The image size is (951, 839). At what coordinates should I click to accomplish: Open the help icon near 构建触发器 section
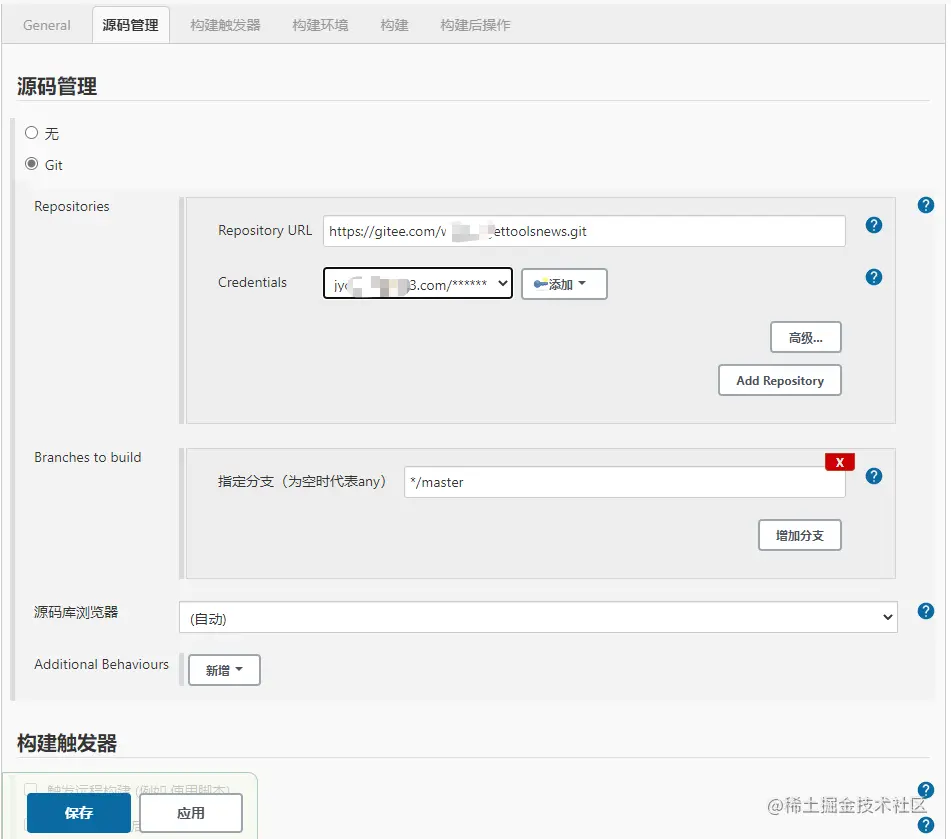point(925,788)
